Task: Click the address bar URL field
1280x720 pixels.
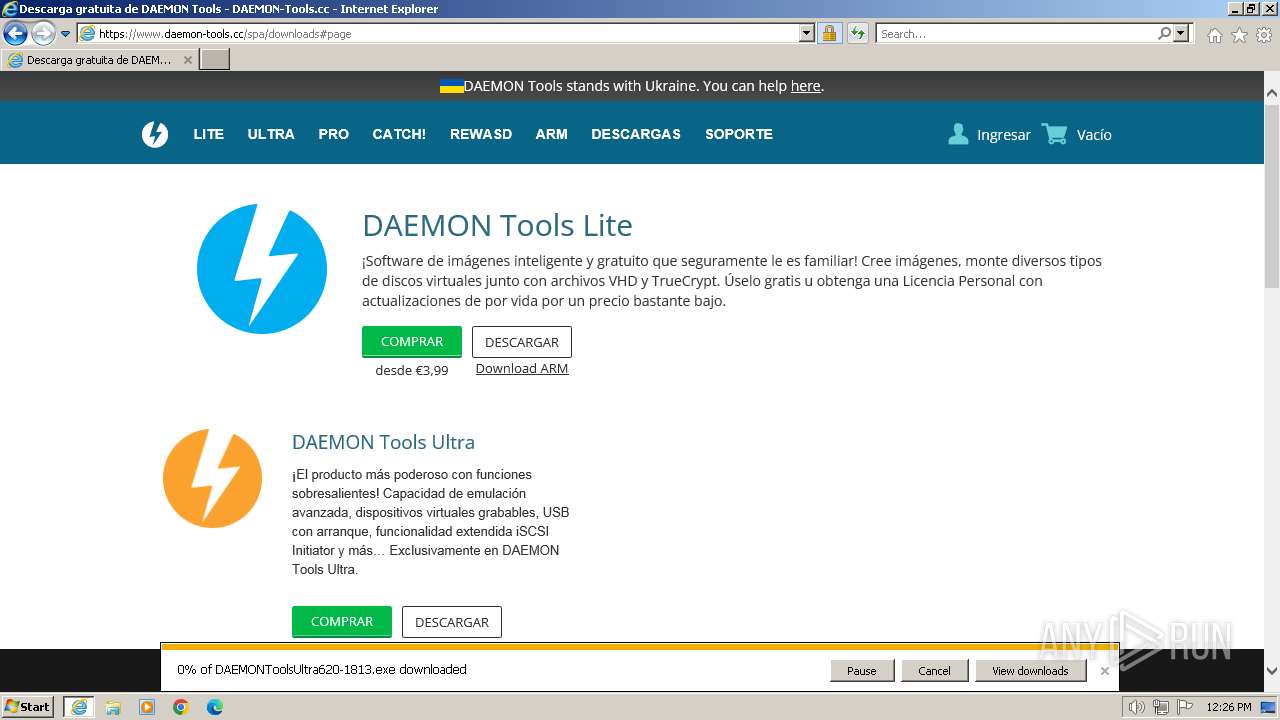Action: click(x=446, y=33)
